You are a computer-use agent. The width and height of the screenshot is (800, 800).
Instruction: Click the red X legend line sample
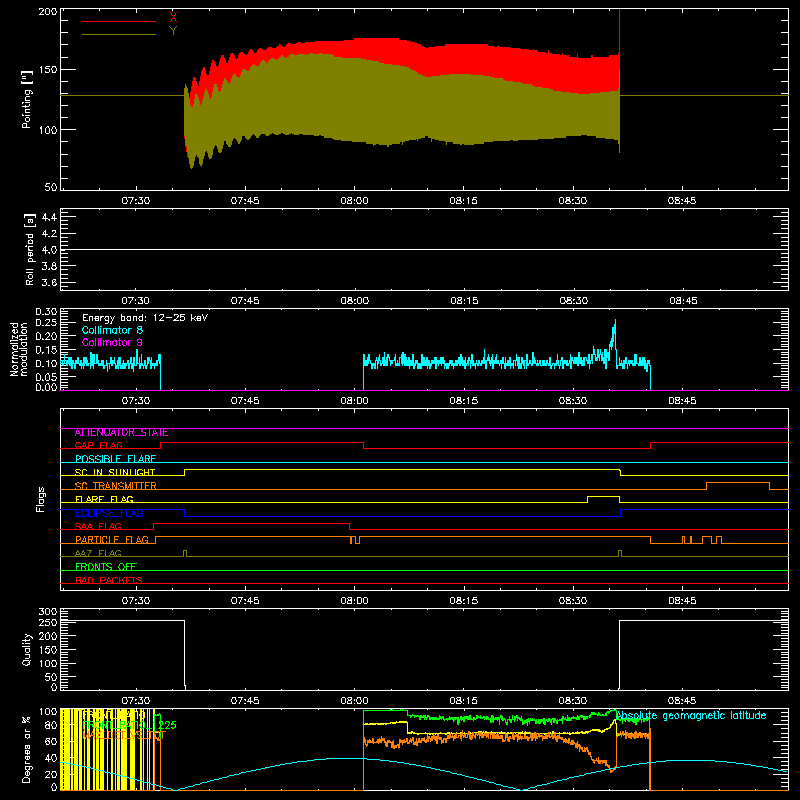119,21
